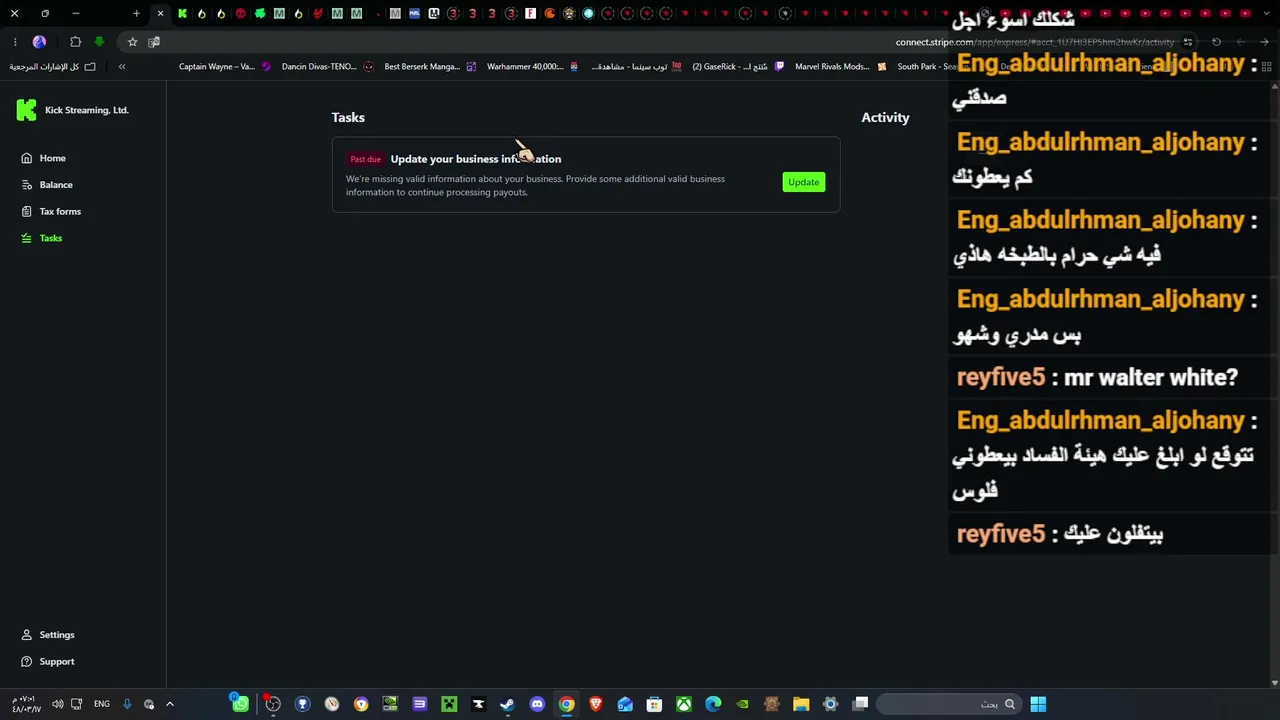The image size is (1280, 720).
Task: Open the Dancin Divas bookmark
Action: click(328, 67)
